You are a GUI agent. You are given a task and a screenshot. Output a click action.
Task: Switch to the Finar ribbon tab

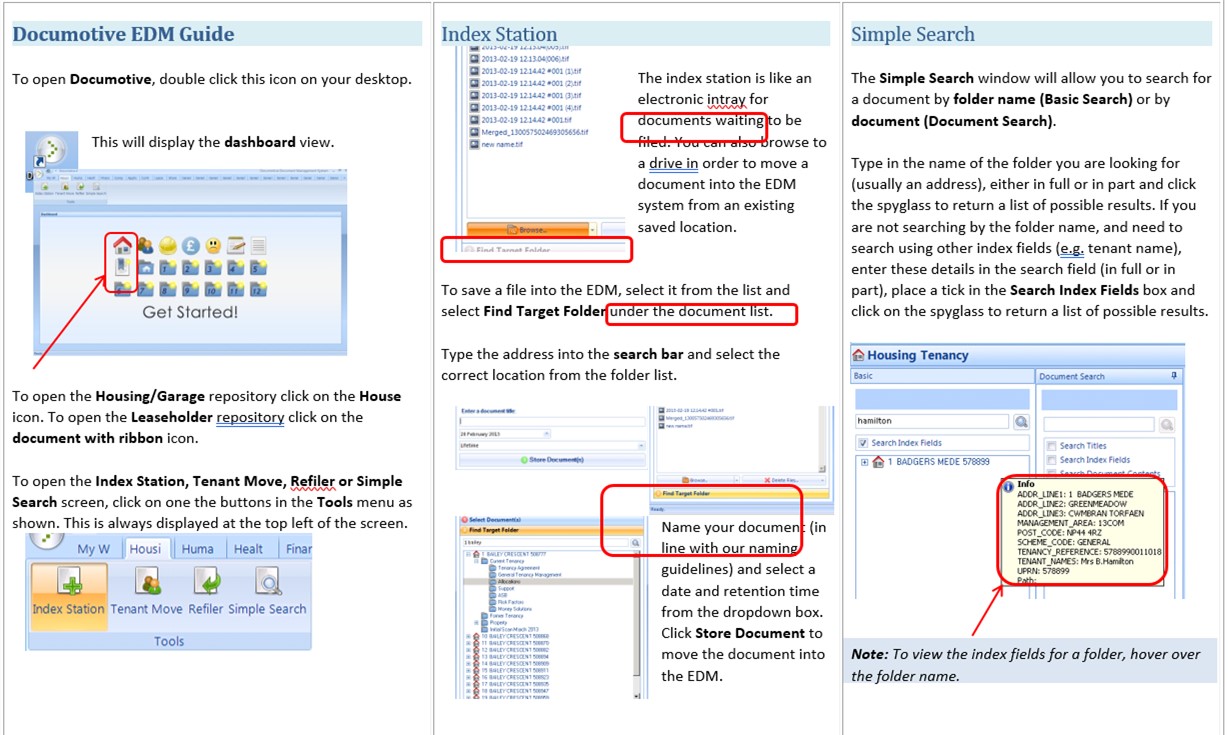[x=297, y=548]
